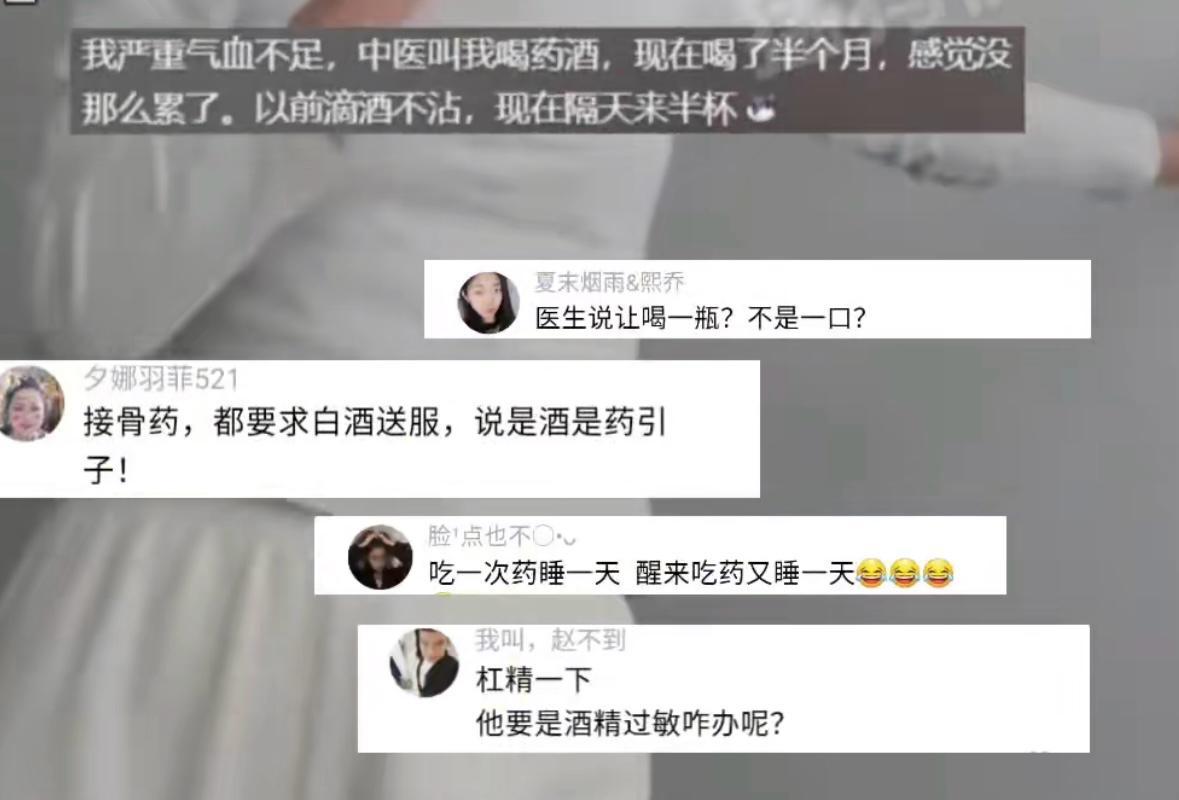Click the trailing 子! line of comment
This screenshot has width=1179, height=800.
coord(105,470)
